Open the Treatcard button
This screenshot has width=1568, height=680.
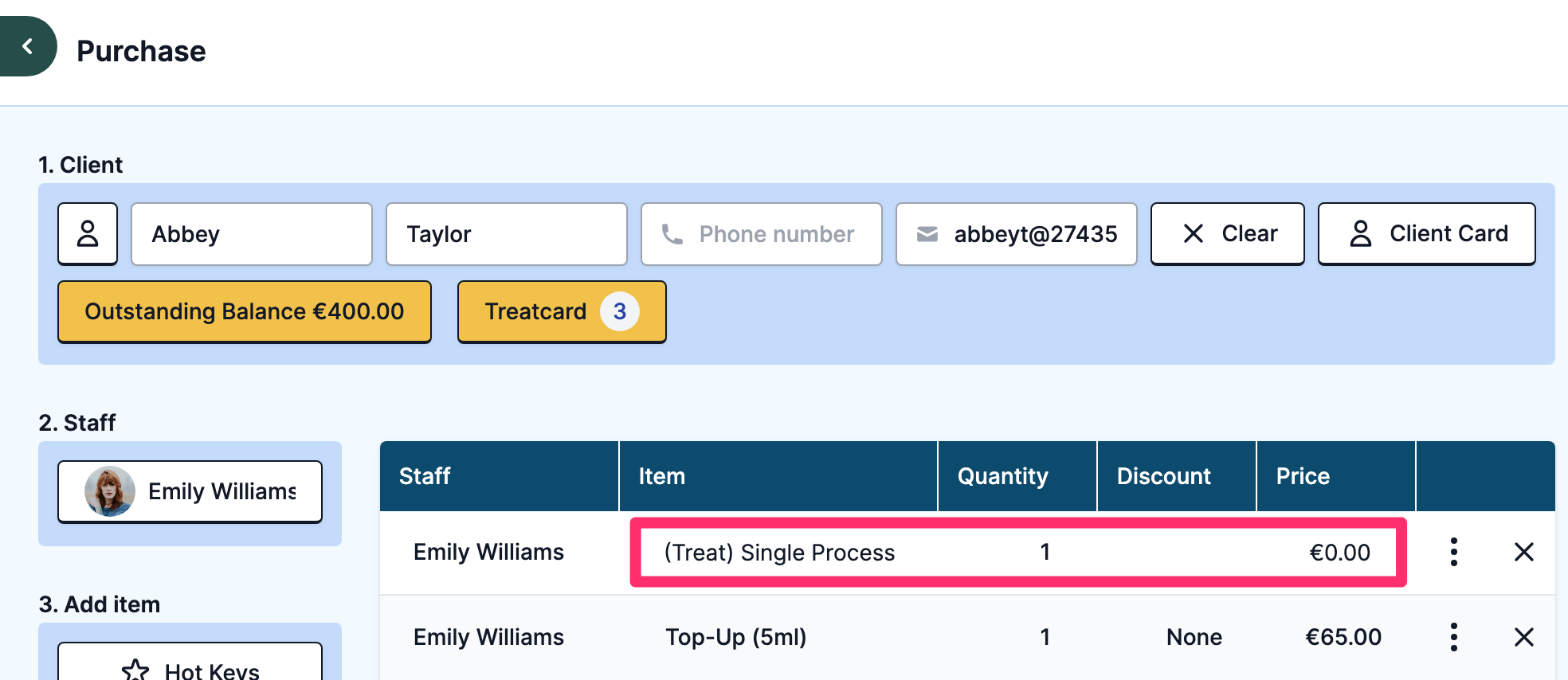pos(535,311)
